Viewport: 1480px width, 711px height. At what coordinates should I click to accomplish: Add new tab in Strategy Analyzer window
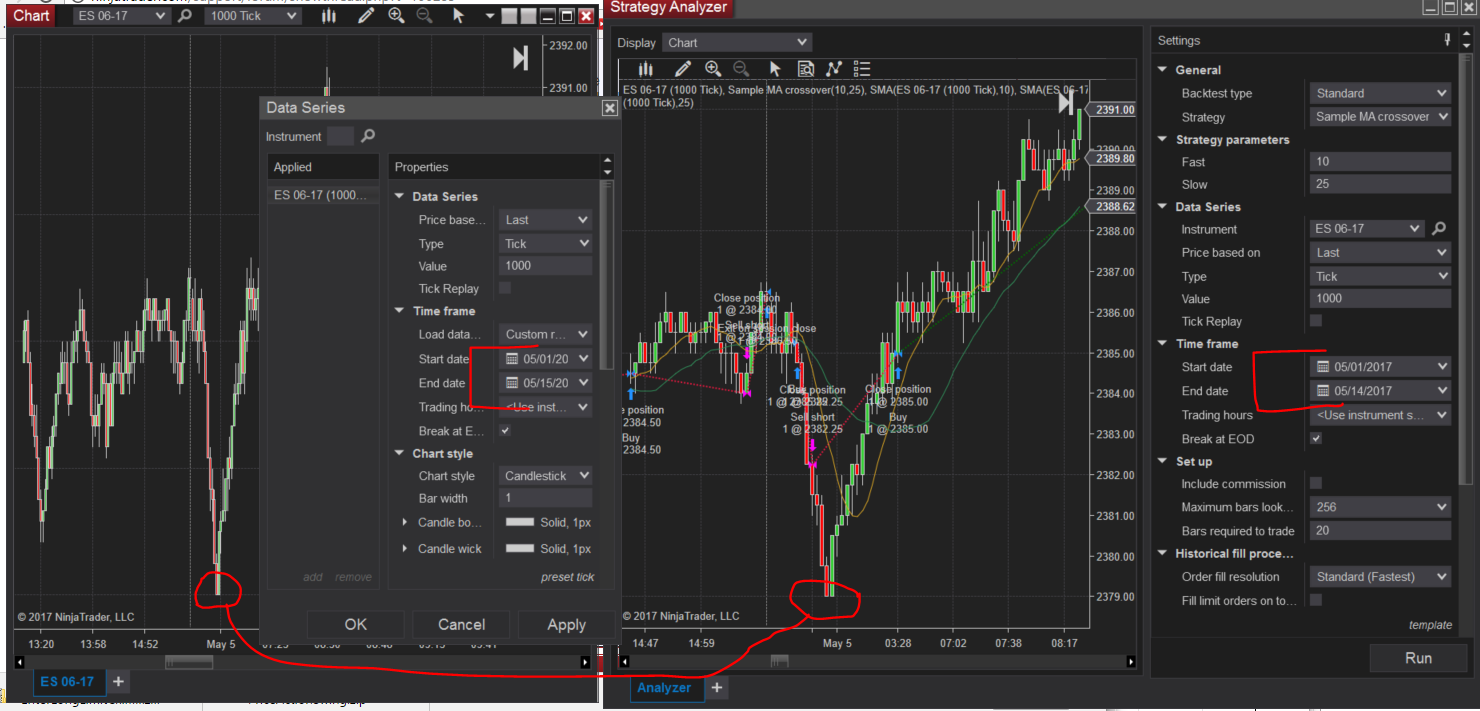[716, 688]
